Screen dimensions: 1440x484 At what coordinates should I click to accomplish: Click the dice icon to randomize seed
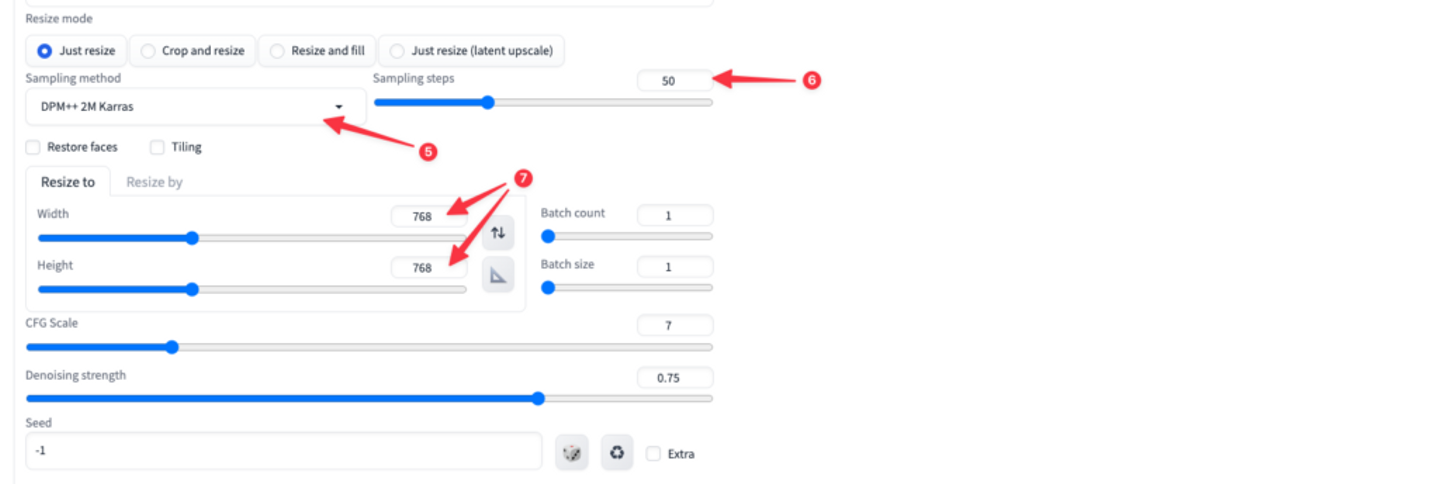click(x=572, y=453)
